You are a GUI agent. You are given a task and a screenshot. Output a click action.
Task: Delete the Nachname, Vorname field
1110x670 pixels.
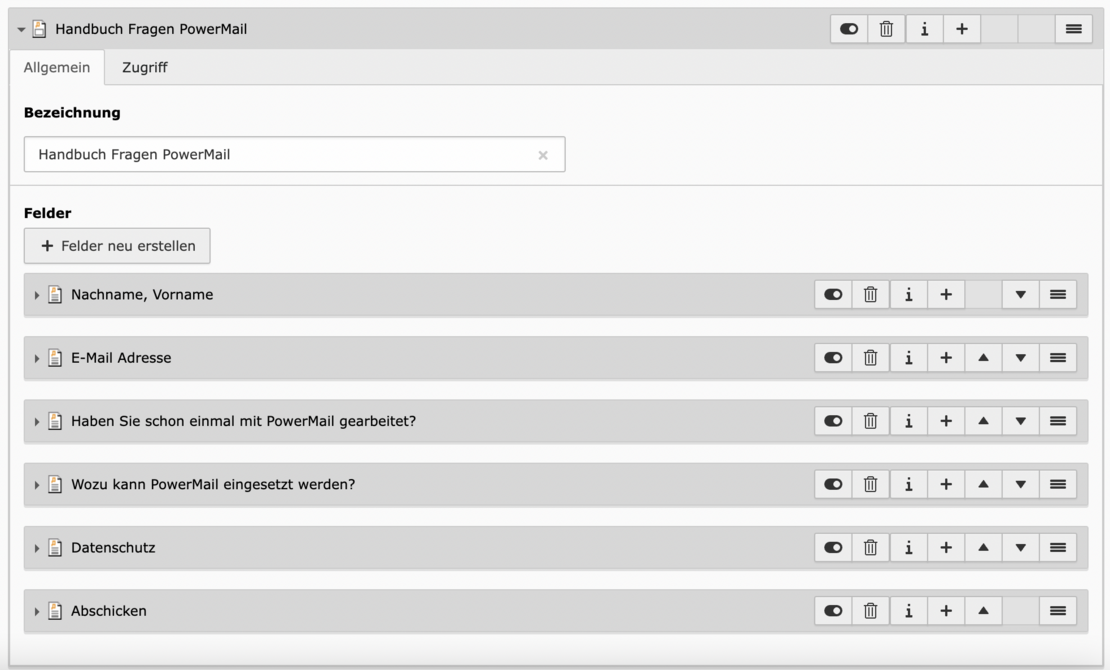click(871, 295)
